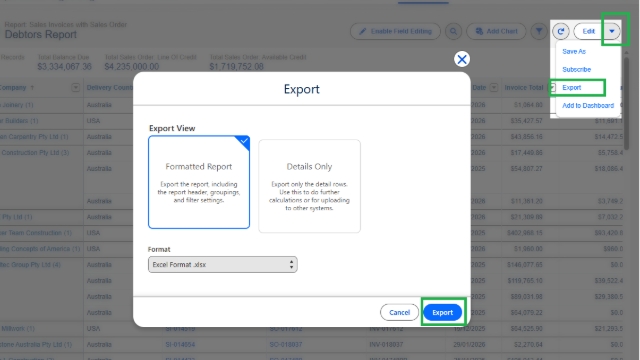Viewport: 640px width, 360px height.
Task: Click the $402,968.15 invoice total cell
Action: [524, 233]
